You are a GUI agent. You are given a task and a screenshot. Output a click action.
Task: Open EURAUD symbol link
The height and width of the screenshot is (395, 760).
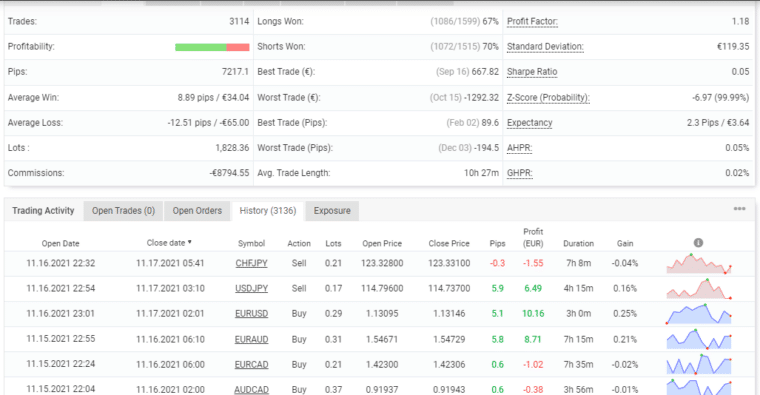click(252, 339)
